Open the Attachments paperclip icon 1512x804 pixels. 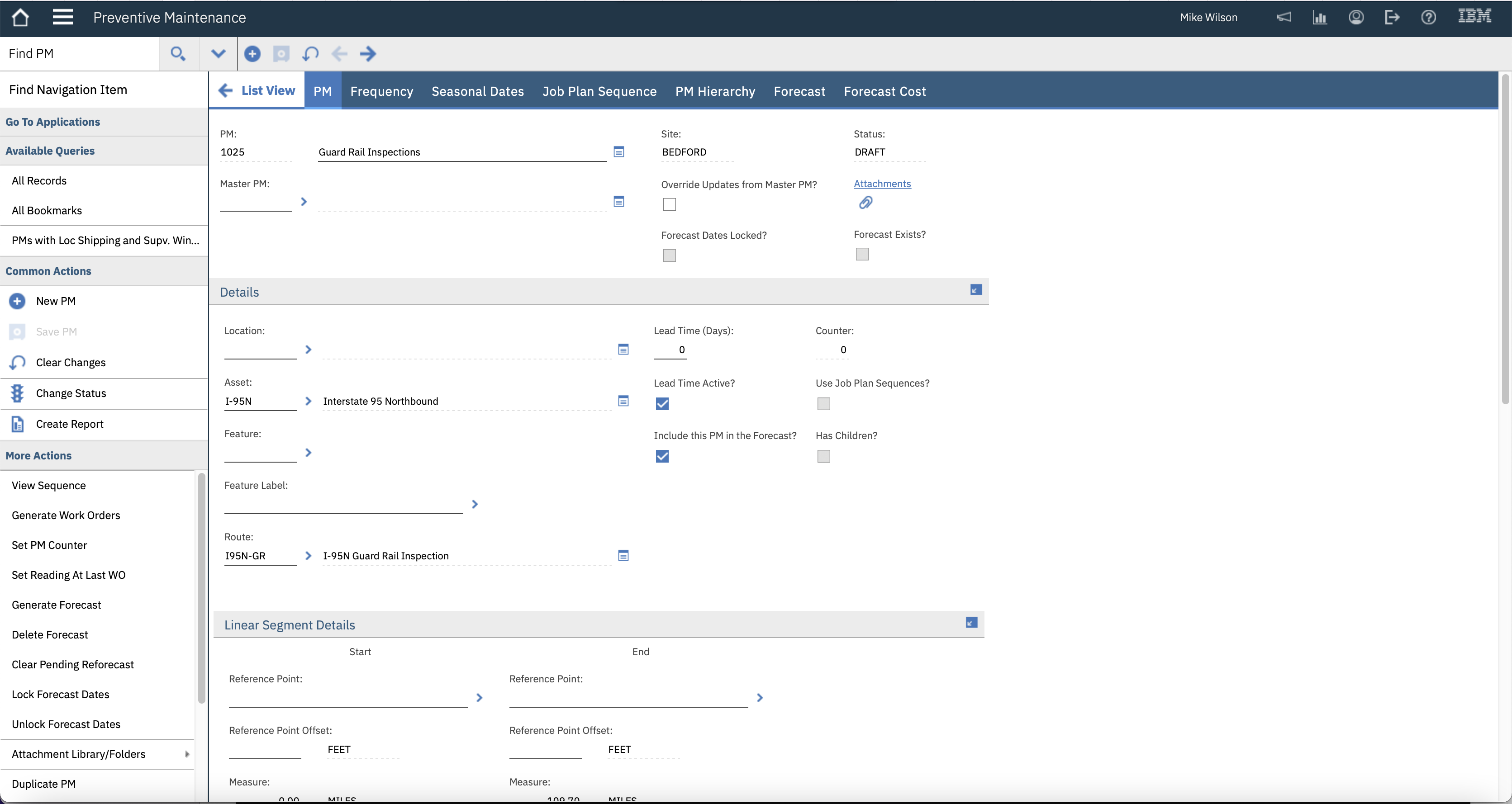866,203
